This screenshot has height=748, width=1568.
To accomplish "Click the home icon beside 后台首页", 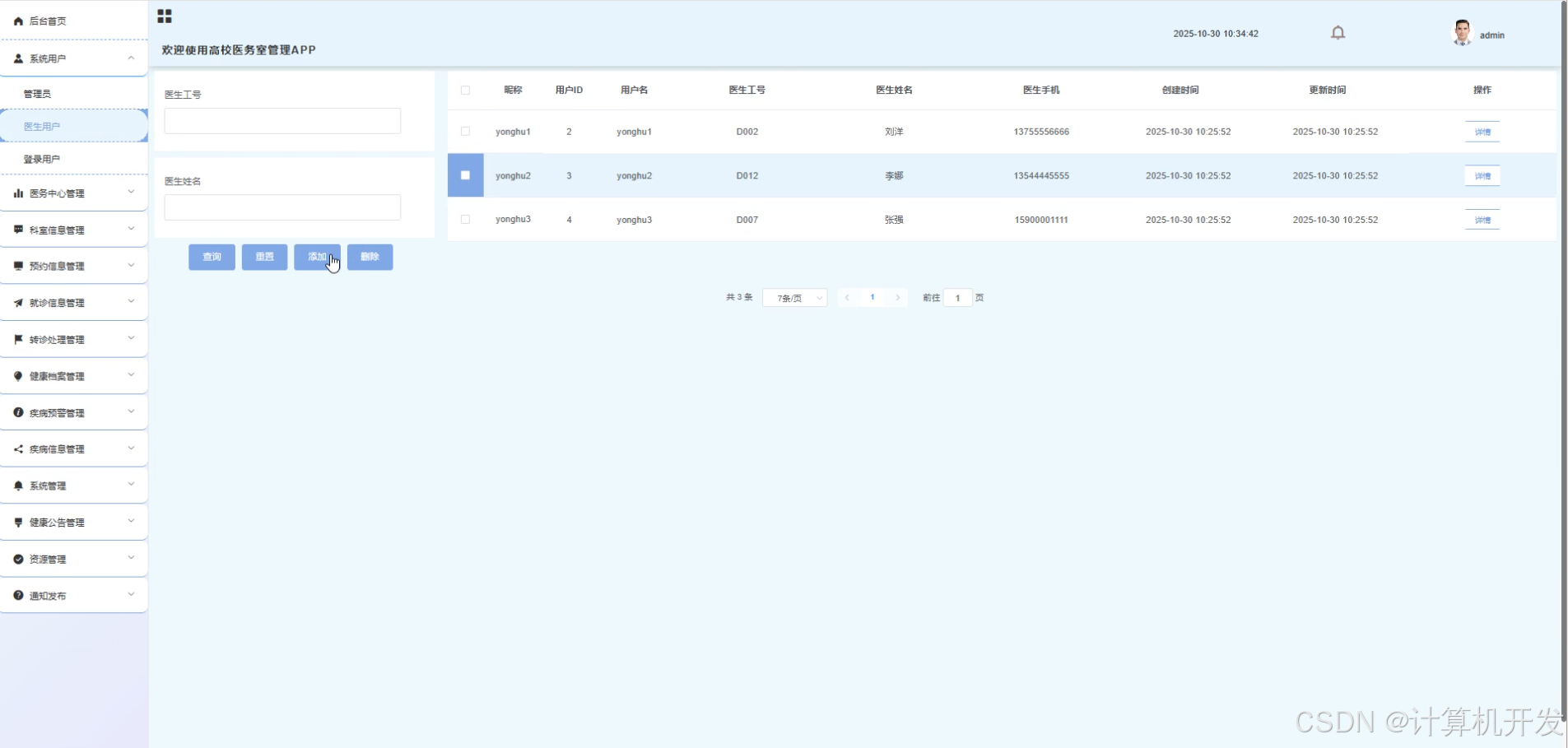I will (18, 21).
